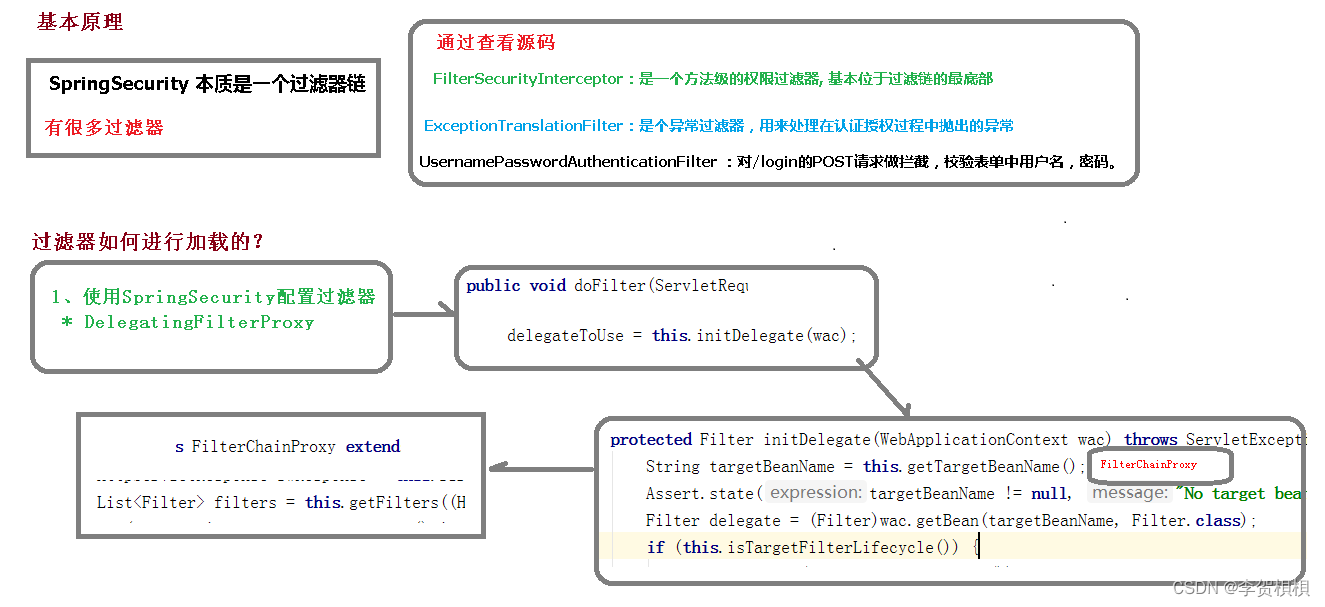Click the code public void doFilter(ServletReq

(607, 286)
